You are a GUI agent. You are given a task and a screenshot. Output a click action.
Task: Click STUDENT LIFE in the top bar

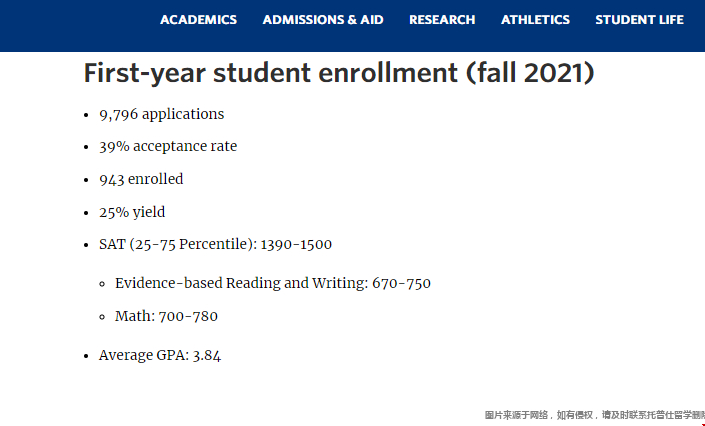[x=639, y=20]
